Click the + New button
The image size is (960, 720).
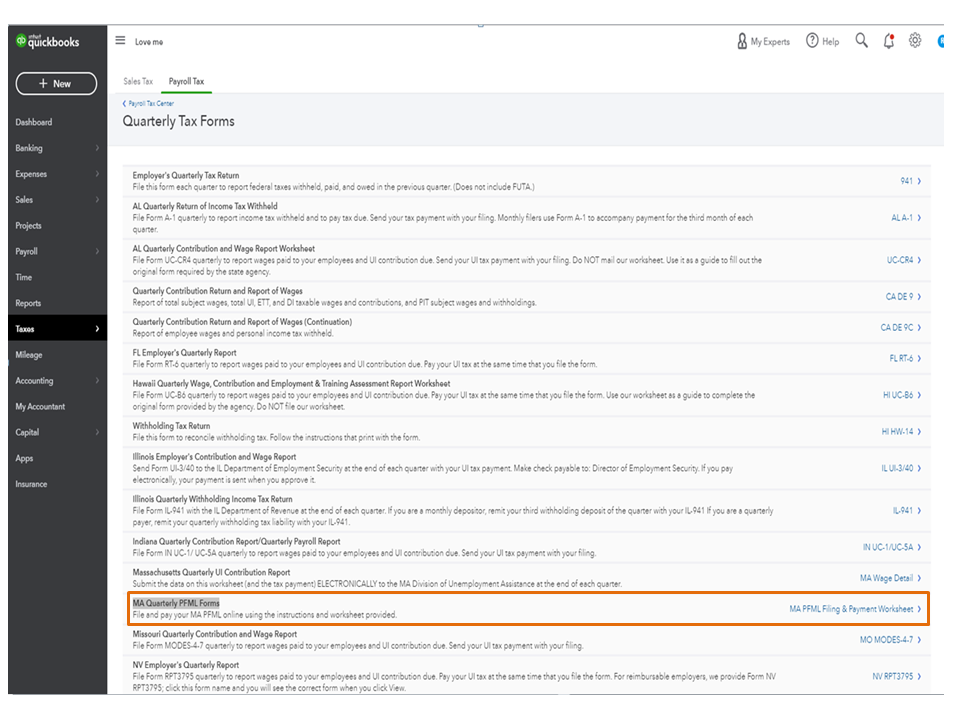[x=56, y=84]
